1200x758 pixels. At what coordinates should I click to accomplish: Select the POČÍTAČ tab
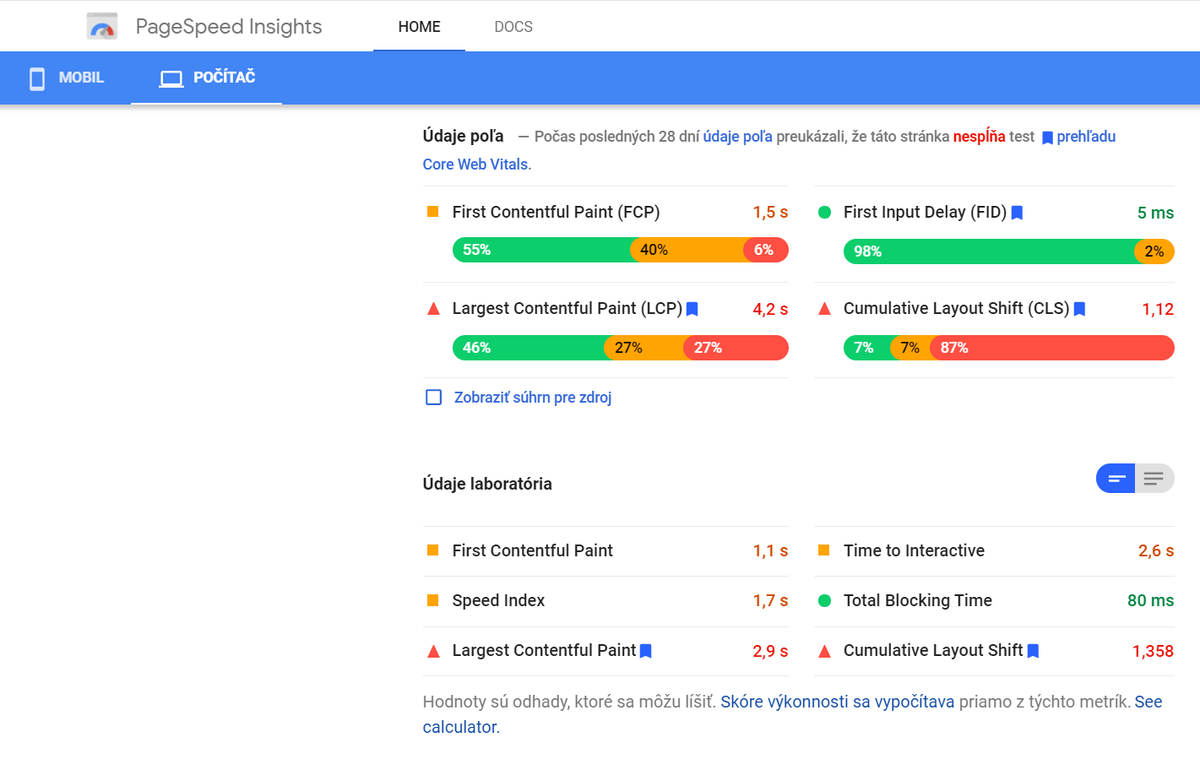coord(207,78)
